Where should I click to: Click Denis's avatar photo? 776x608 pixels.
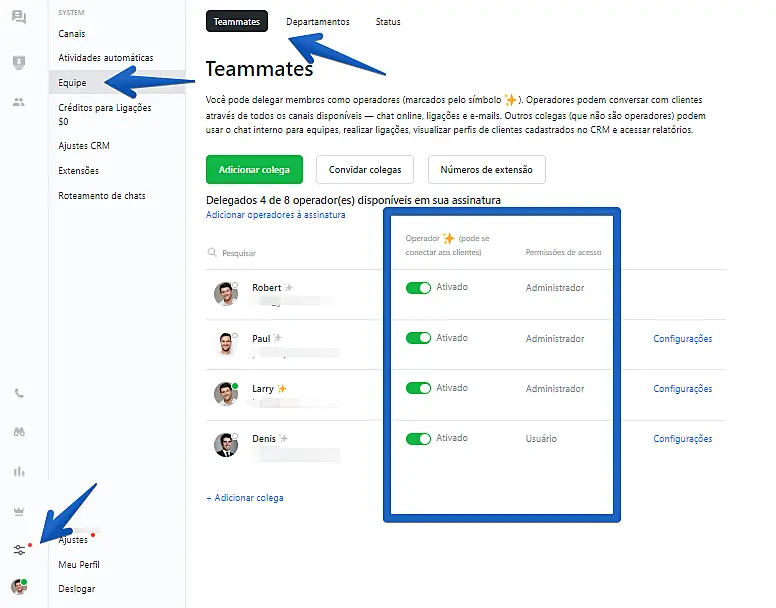[x=226, y=444]
